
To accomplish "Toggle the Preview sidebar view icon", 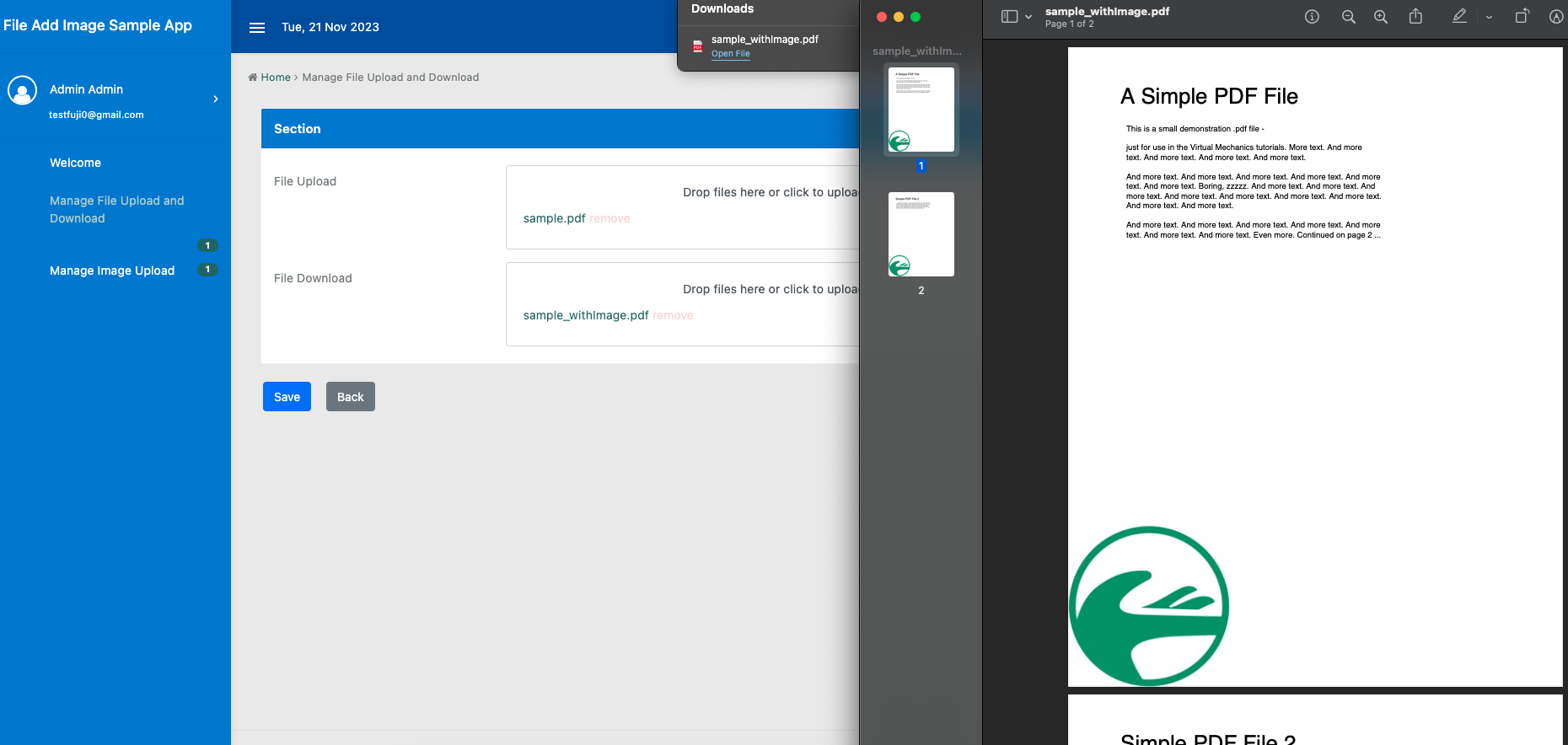I will [x=1009, y=17].
